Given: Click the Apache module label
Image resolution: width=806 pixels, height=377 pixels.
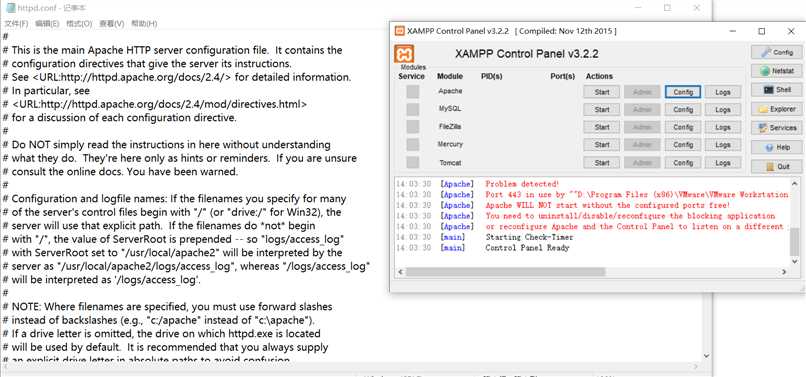Looking at the screenshot, I should click(x=450, y=91).
